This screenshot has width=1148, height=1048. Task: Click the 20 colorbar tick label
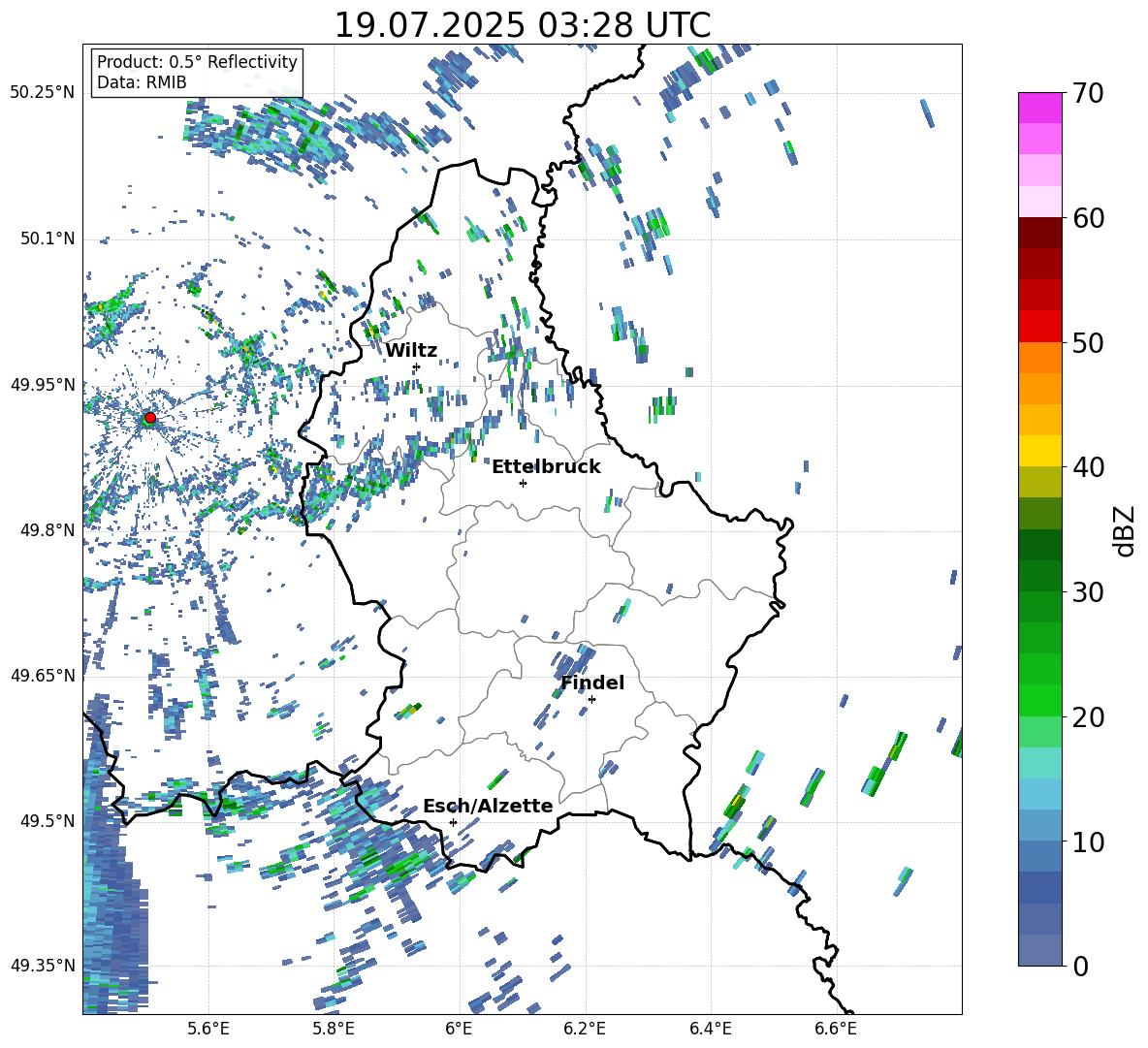coord(1088,717)
